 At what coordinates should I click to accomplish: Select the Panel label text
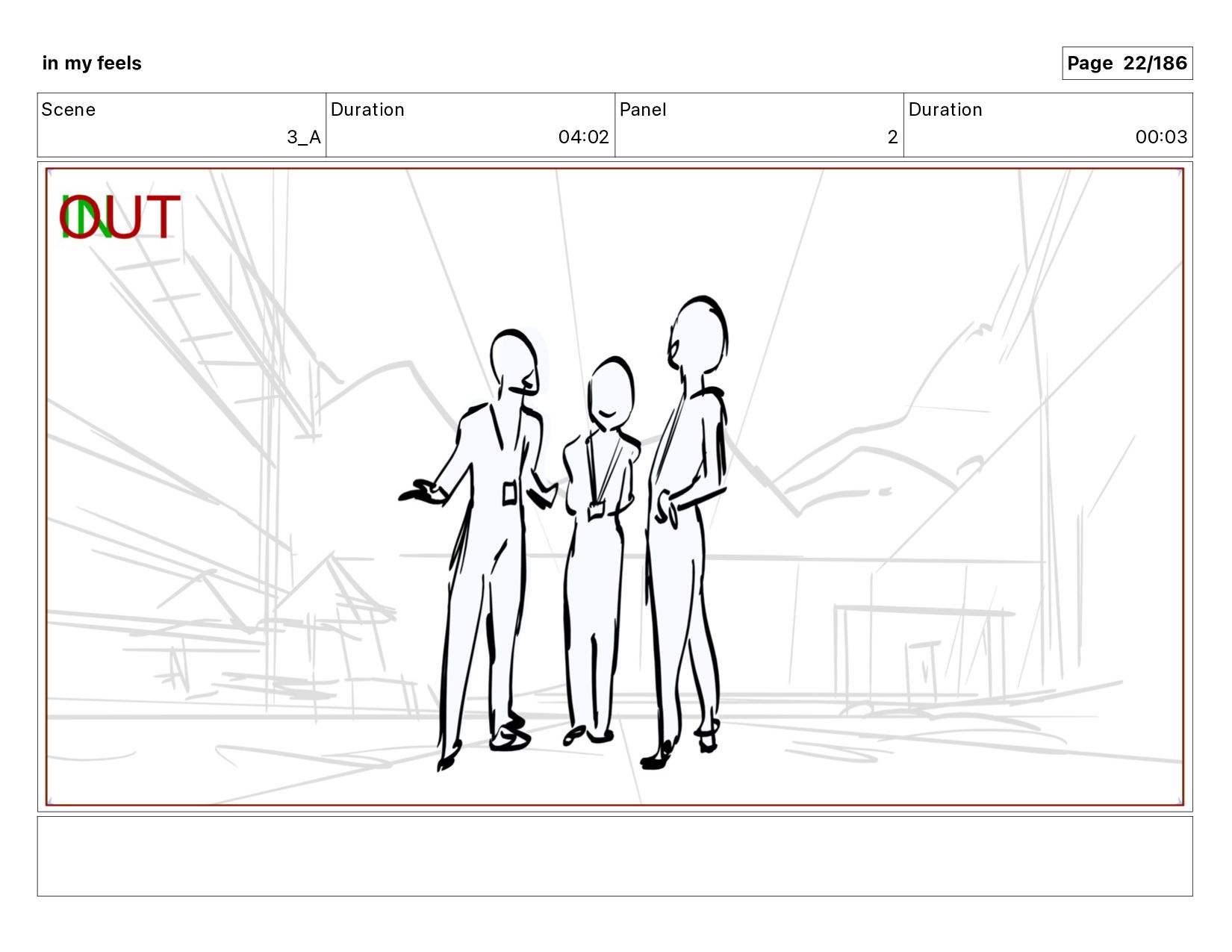click(x=643, y=110)
